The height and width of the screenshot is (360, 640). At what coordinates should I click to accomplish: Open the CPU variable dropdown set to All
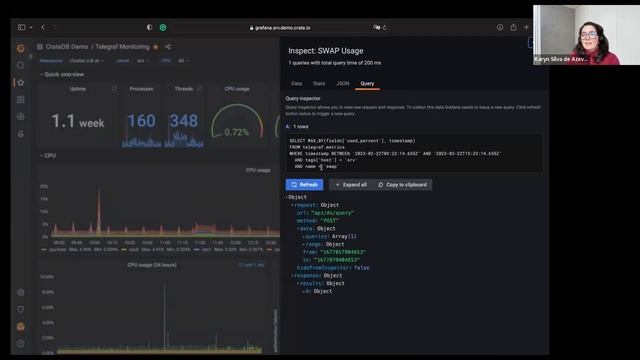183,61
